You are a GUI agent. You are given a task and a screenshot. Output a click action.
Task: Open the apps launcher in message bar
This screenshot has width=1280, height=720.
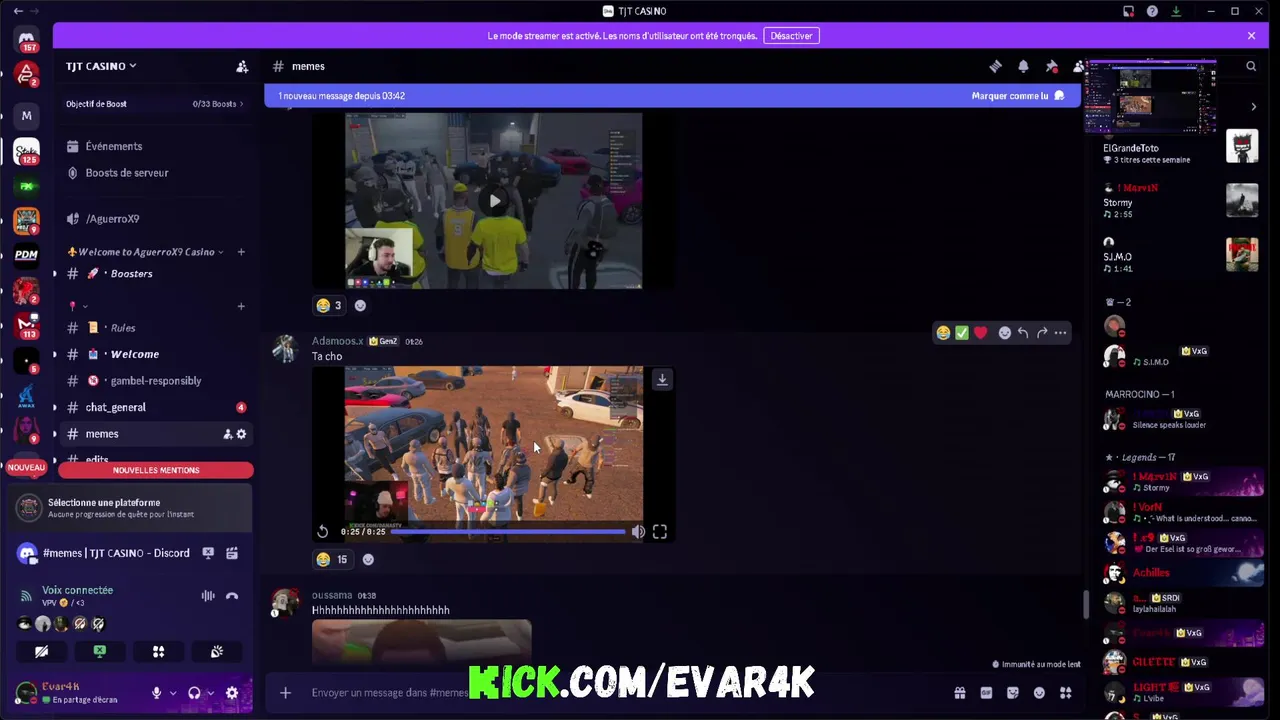pos(1066,693)
